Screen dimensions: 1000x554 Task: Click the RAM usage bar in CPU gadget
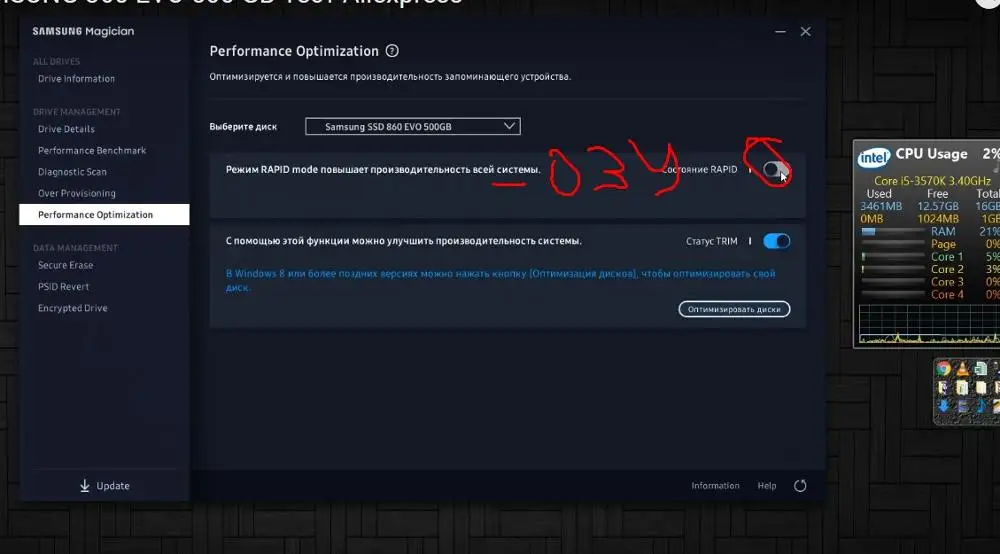point(893,231)
